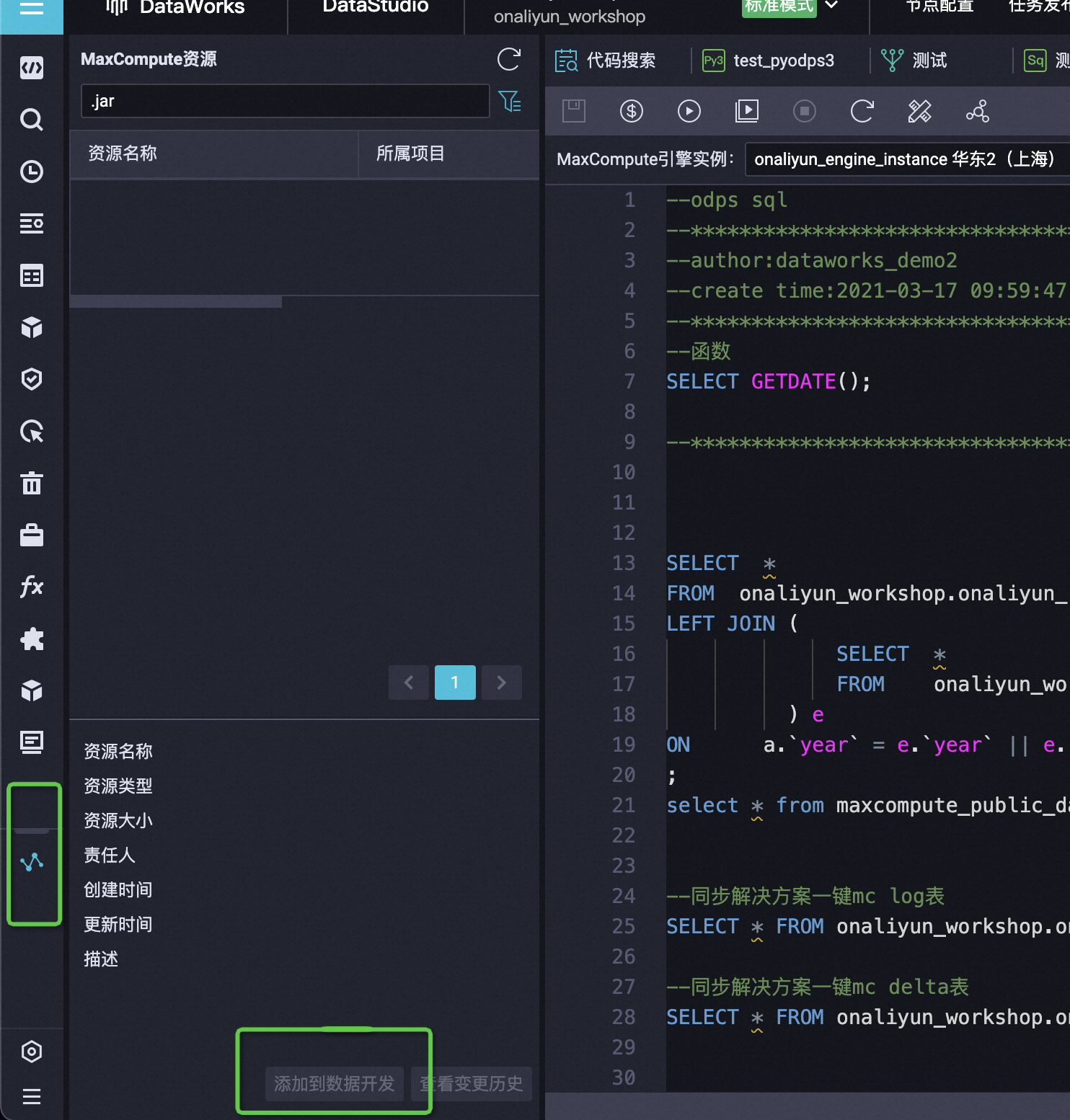Click the advanced run with parameters icon

(747, 111)
